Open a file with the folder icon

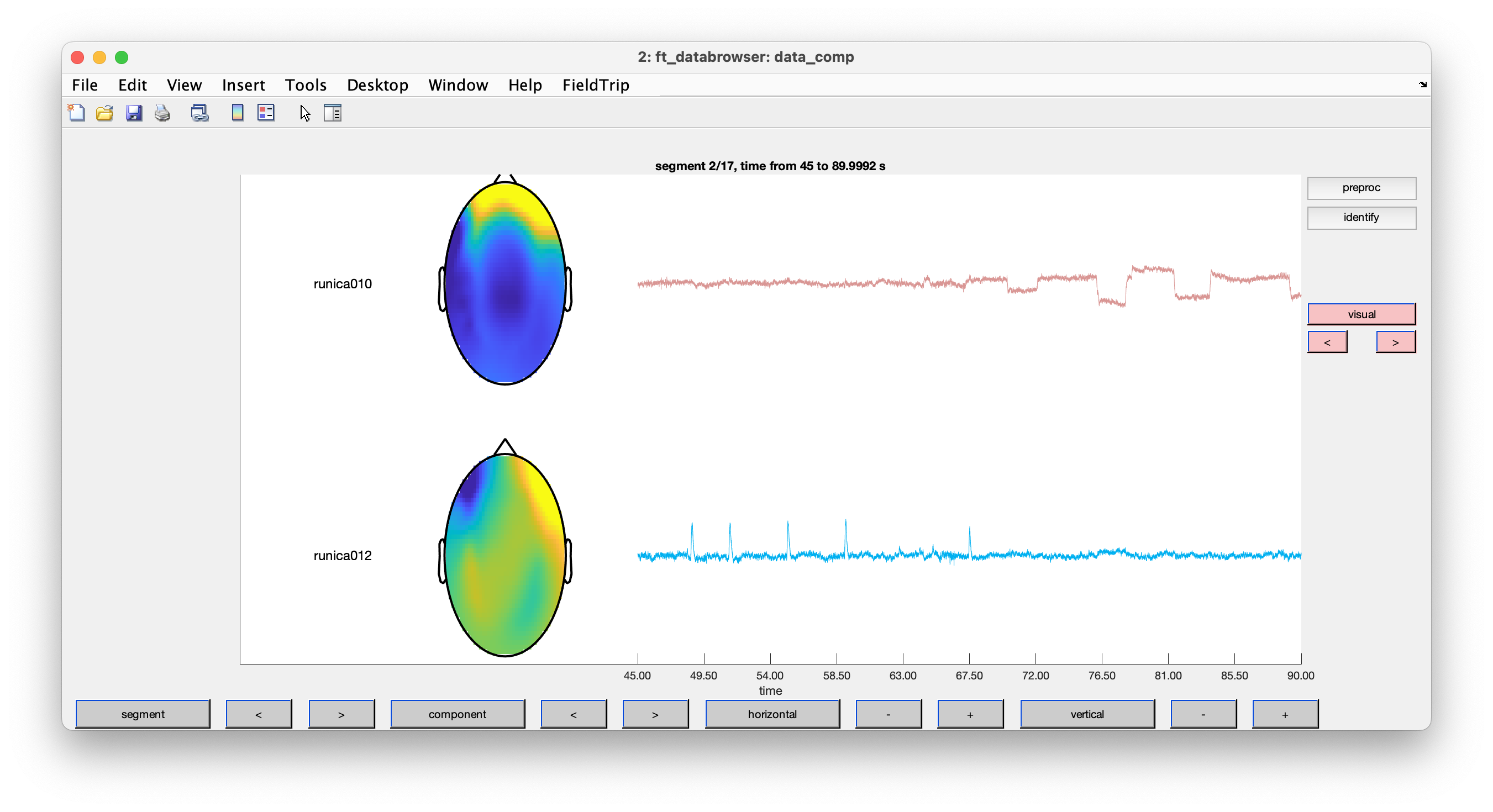point(104,113)
